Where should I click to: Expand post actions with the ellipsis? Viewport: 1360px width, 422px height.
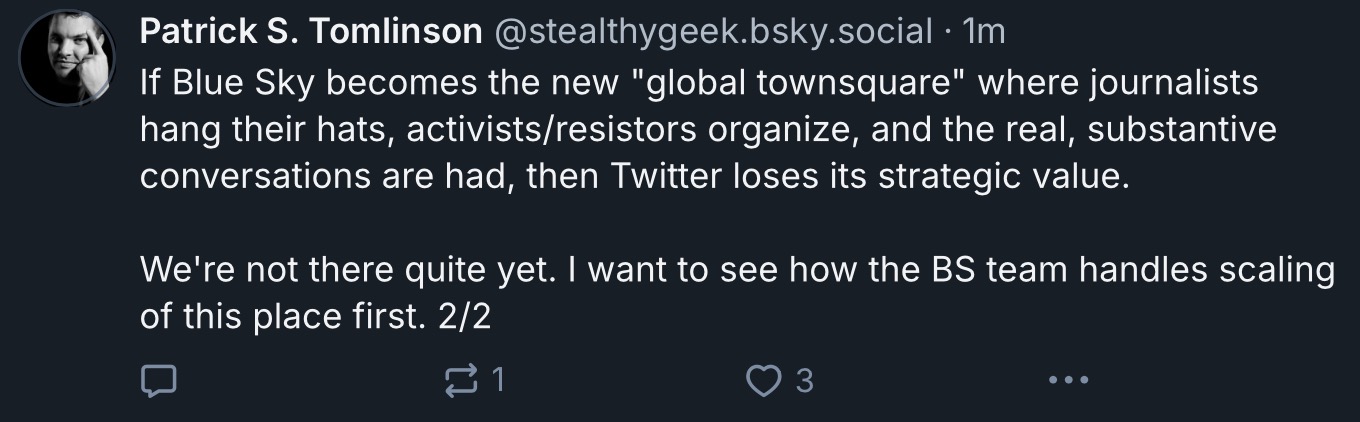1067,380
